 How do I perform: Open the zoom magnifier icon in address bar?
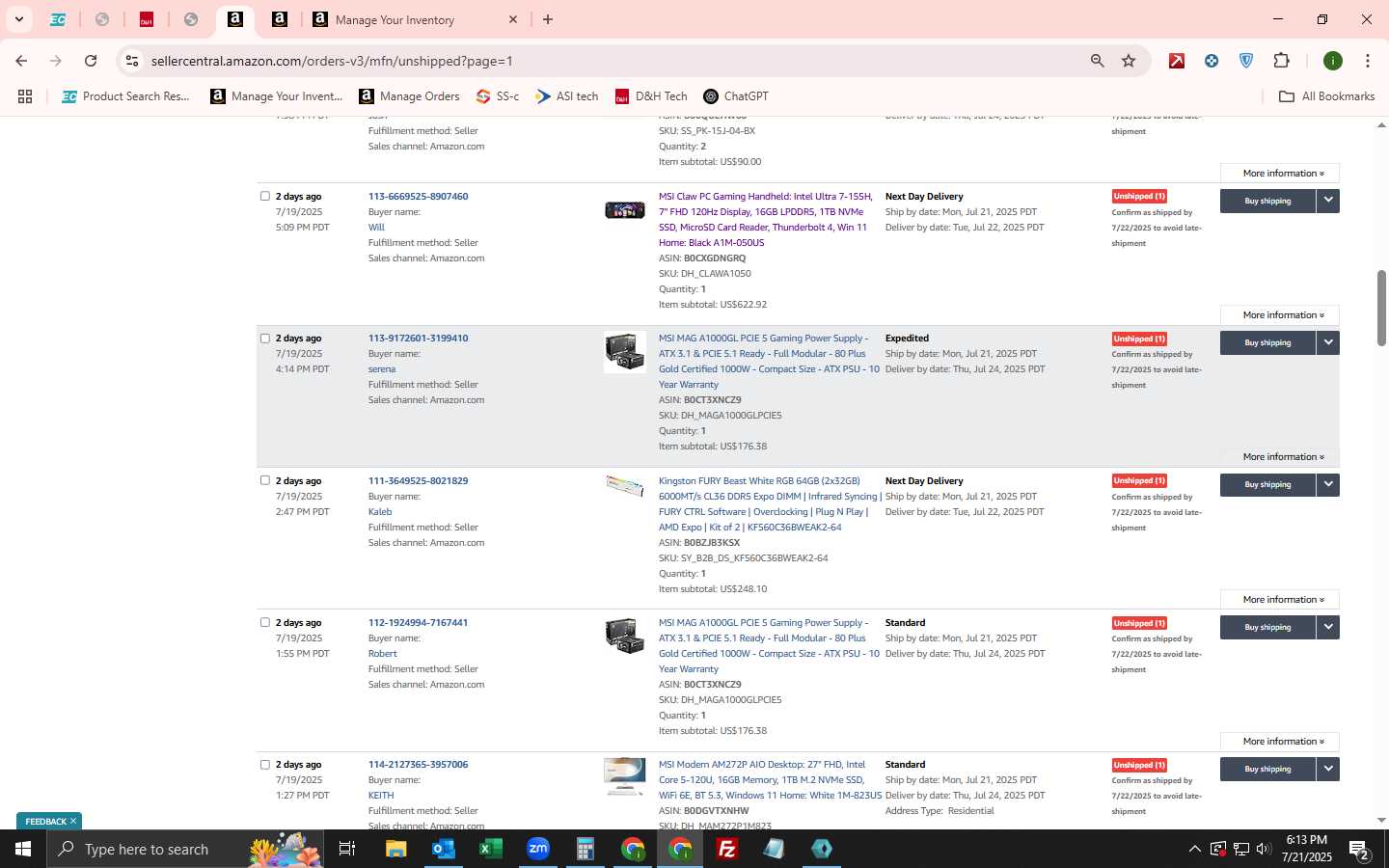click(x=1097, y=61)
